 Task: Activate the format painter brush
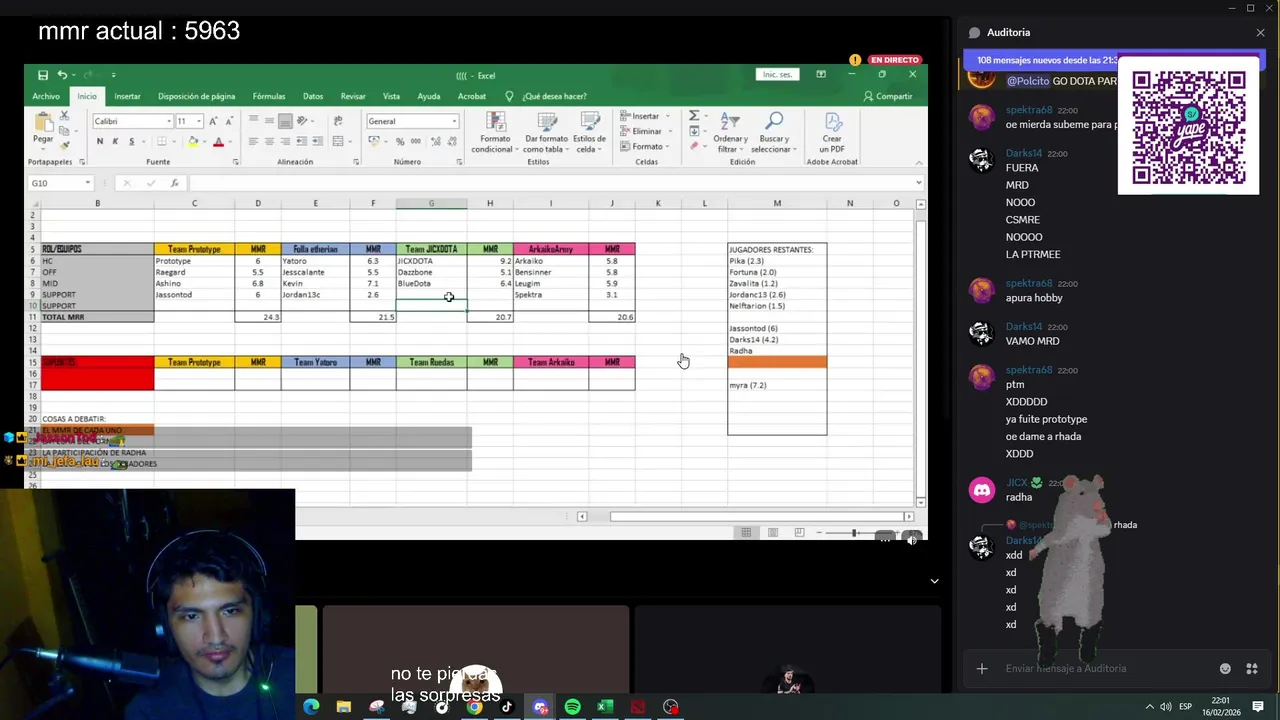pos(64,144)
